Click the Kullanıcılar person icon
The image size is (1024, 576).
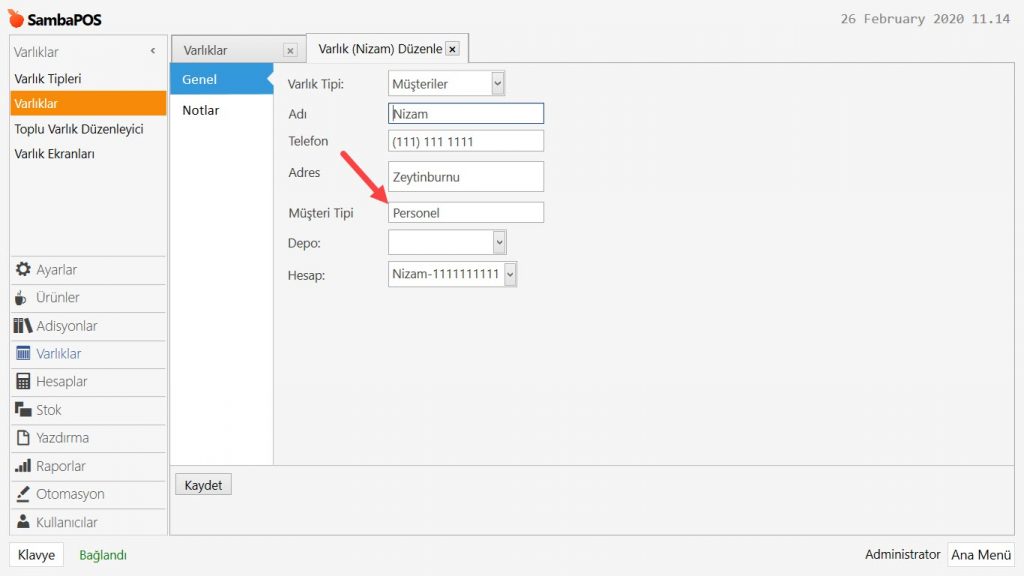23,522
